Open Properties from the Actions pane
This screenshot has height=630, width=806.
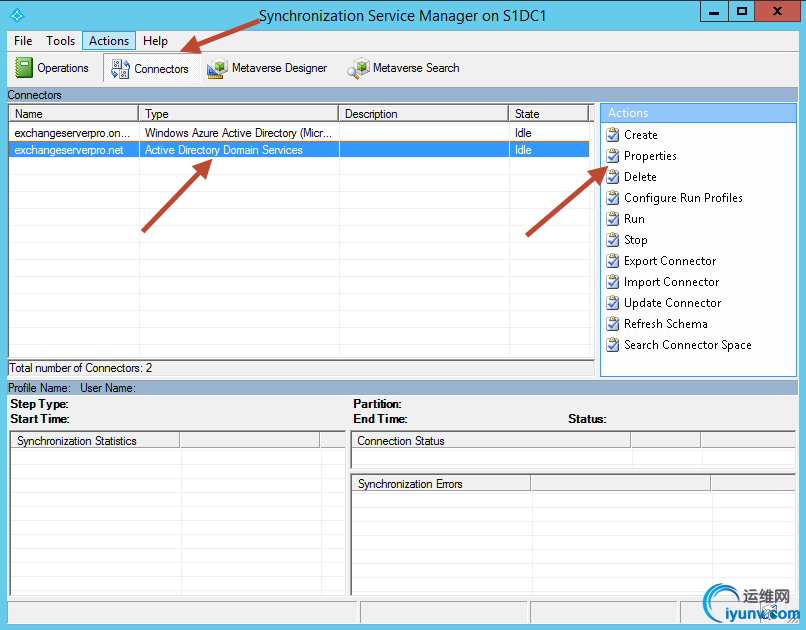click(x=650, y=156)
